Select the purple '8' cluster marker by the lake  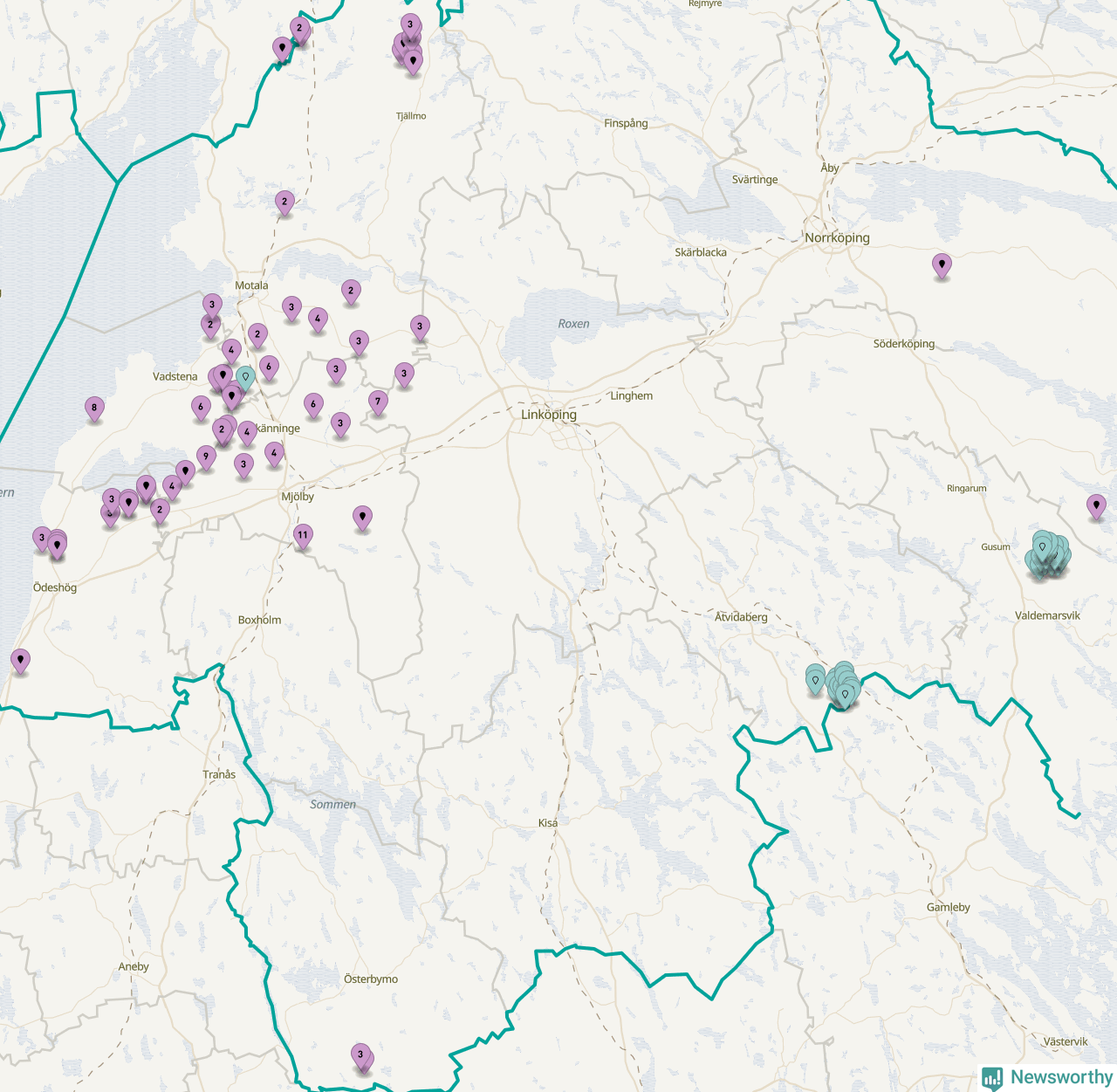(x=94, y=409)
